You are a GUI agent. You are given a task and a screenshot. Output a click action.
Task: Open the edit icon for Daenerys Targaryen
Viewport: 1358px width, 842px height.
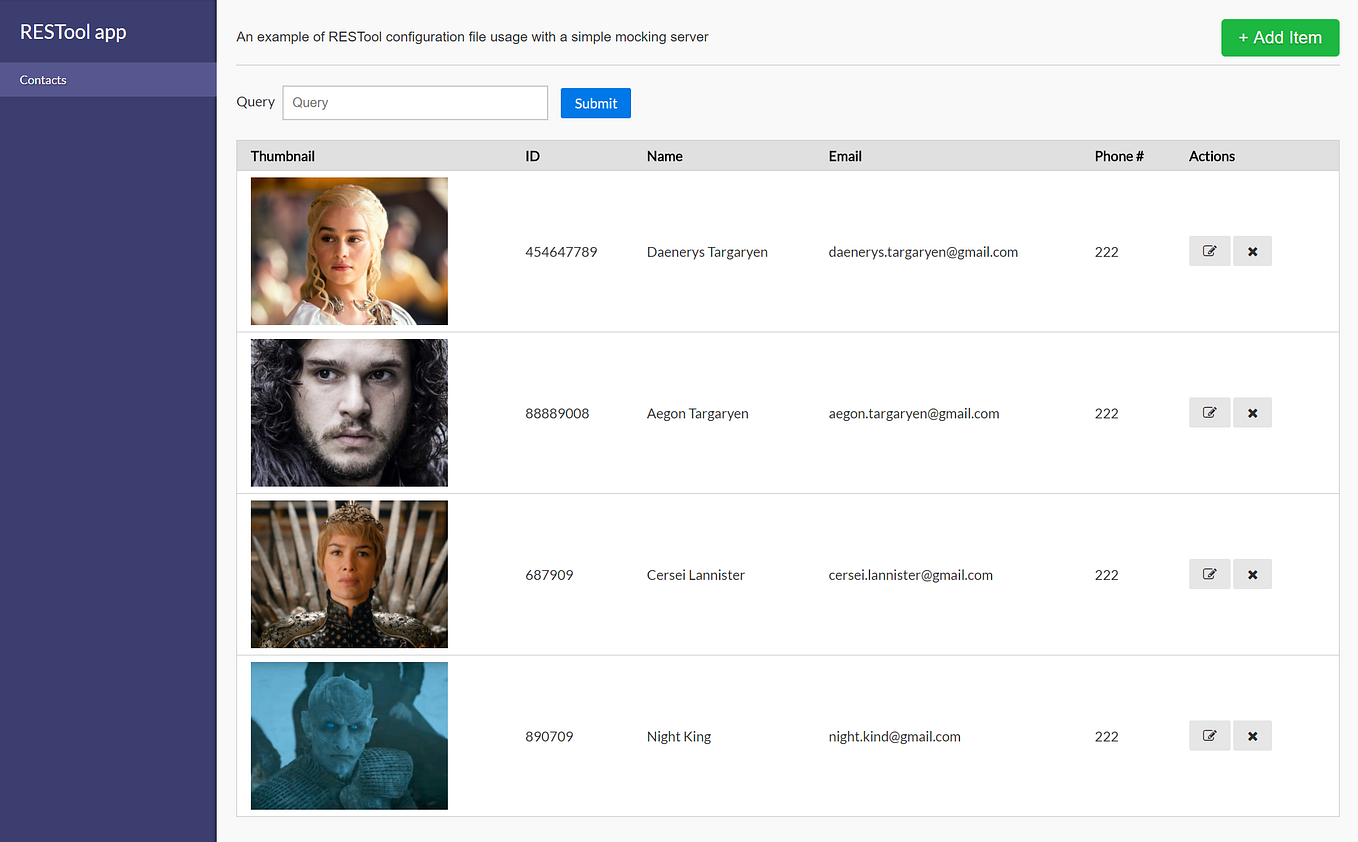tap(1209, 251)
